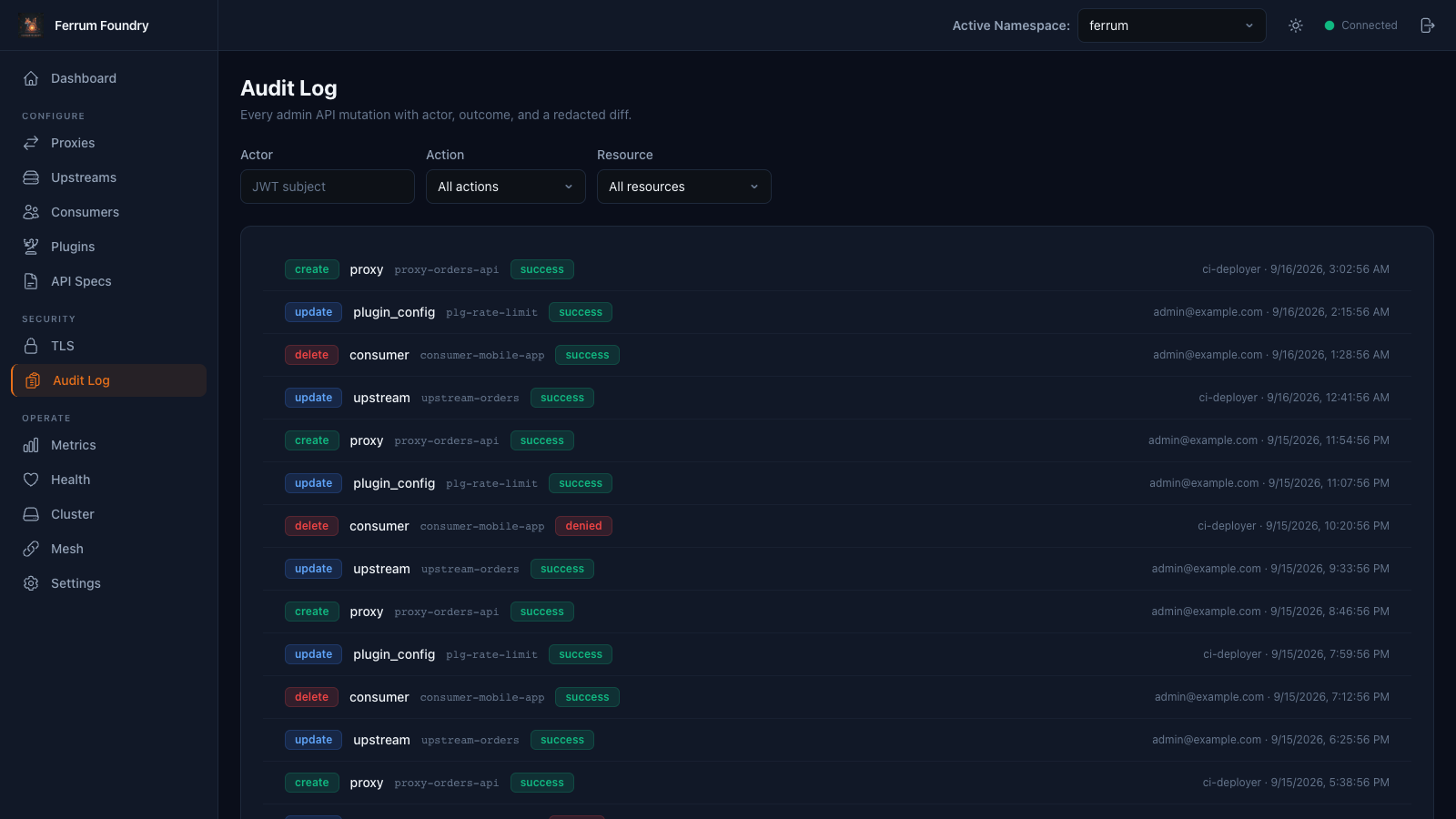This screenshot has width=1456, height=819.
Task: Select the Audit Log sidebar item
Action: pos(109,380)
